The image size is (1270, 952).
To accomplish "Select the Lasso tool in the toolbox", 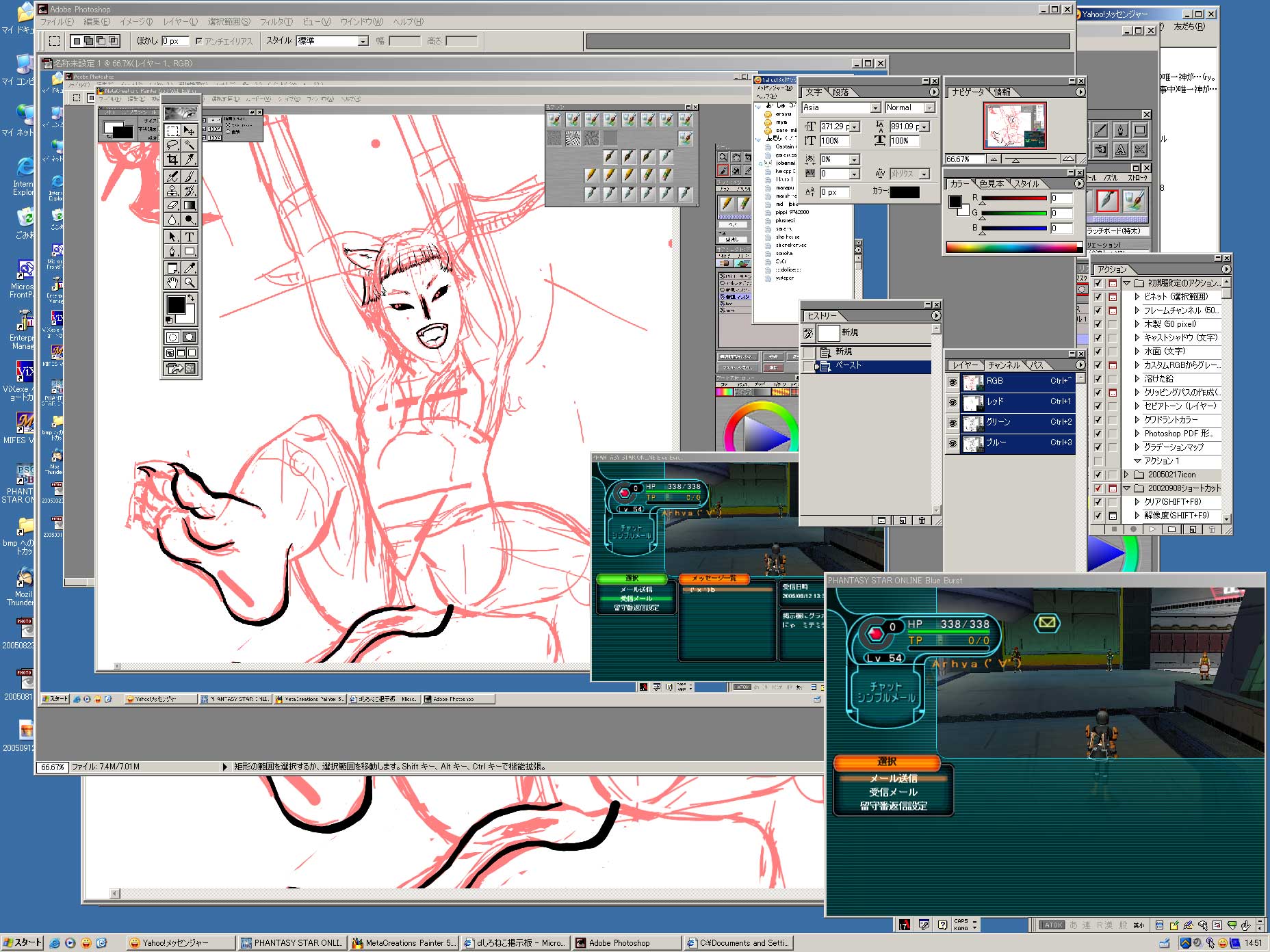I will 172,145.
